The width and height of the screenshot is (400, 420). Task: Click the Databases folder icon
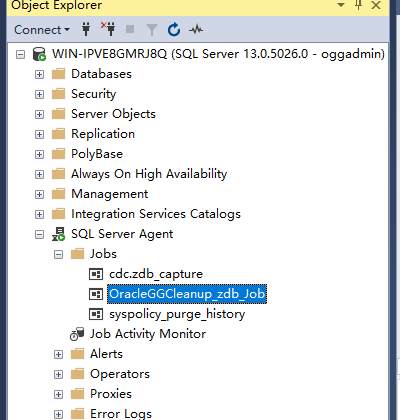click(59, 74)
